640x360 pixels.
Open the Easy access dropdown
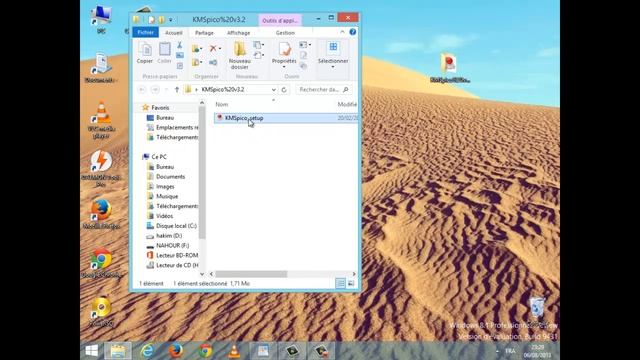(258, 55)
